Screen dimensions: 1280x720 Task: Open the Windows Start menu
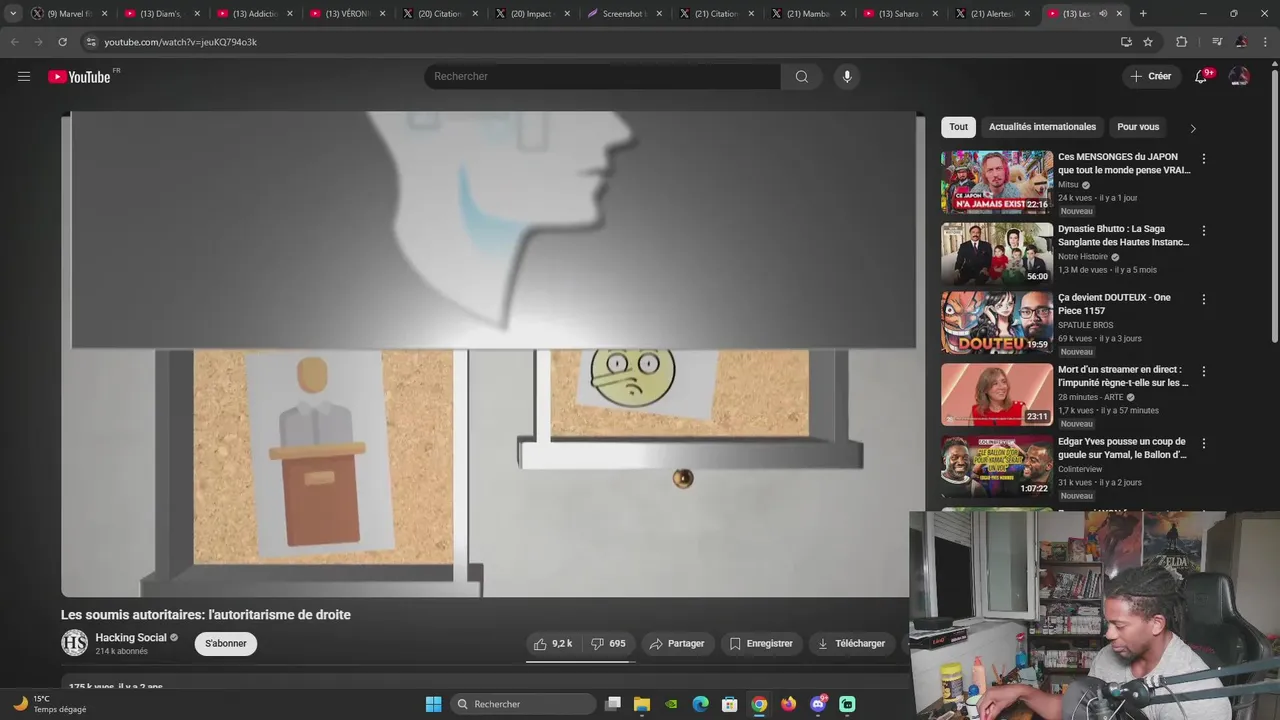[x=433, y=704]
